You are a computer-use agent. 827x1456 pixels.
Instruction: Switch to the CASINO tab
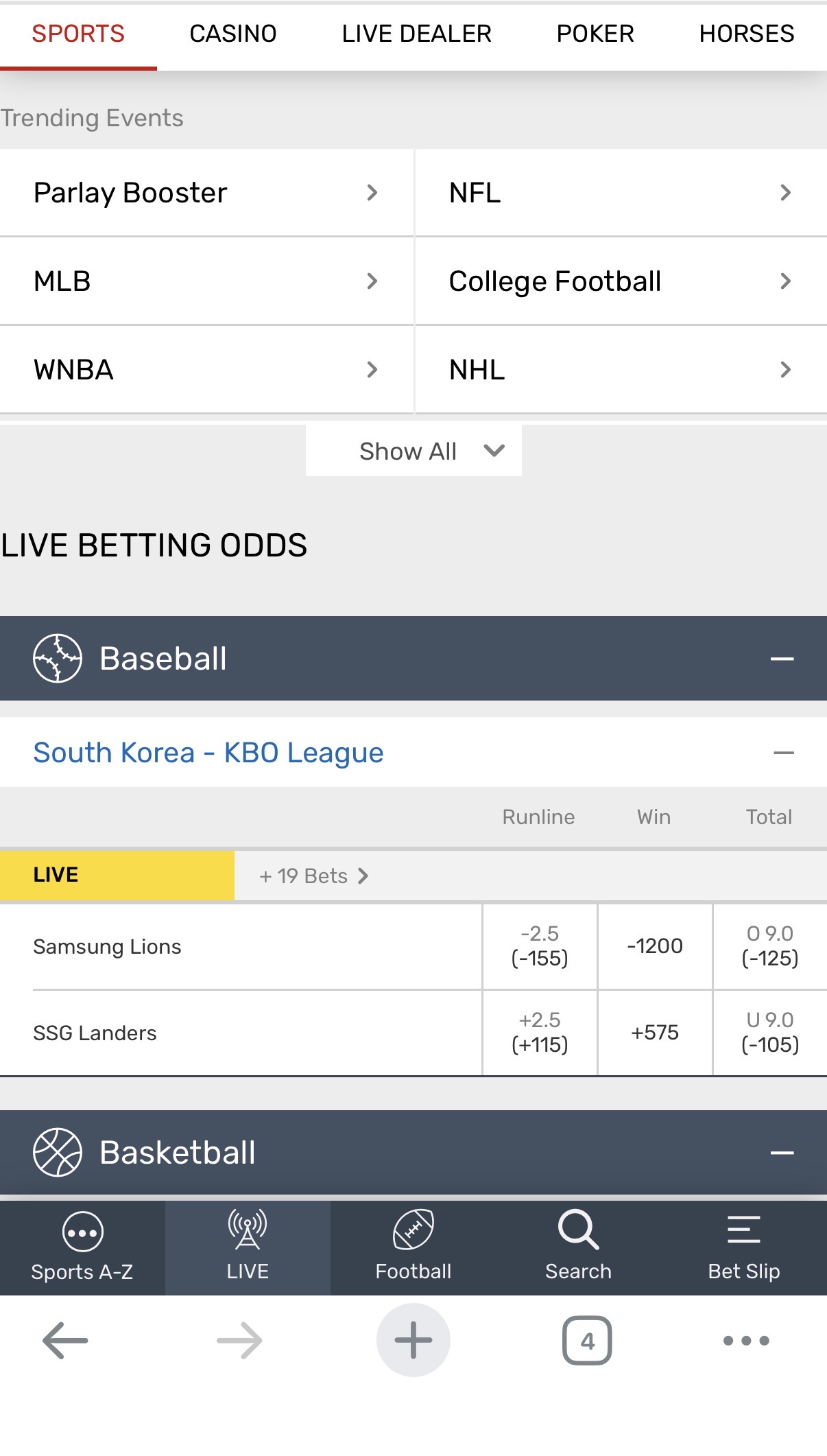[233, 34]
